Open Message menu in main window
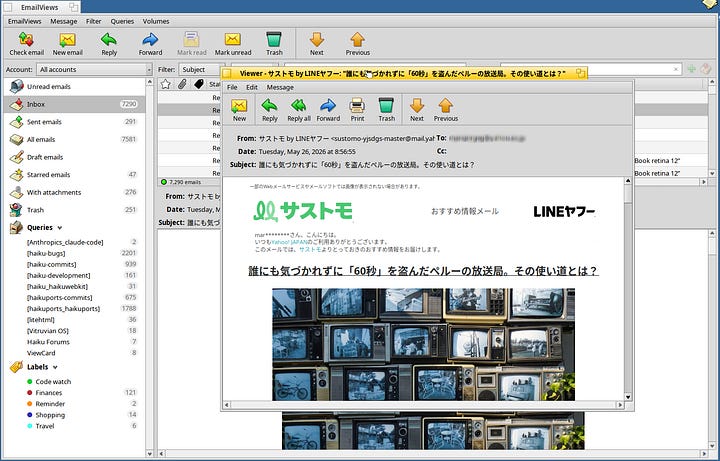Screen dimensions: 720x461 coord(63,21)
